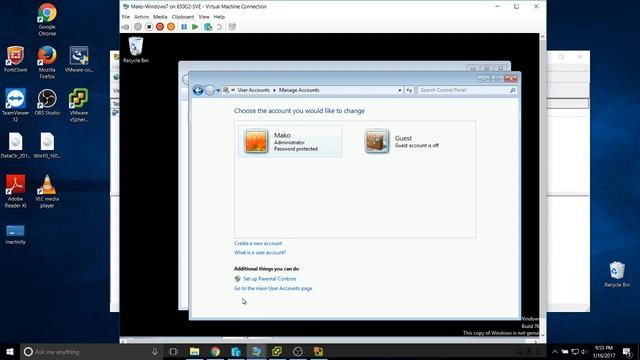Select the Guest account
Image resolution: width=640 pixels, height=360 pixels.
point(402,141)
